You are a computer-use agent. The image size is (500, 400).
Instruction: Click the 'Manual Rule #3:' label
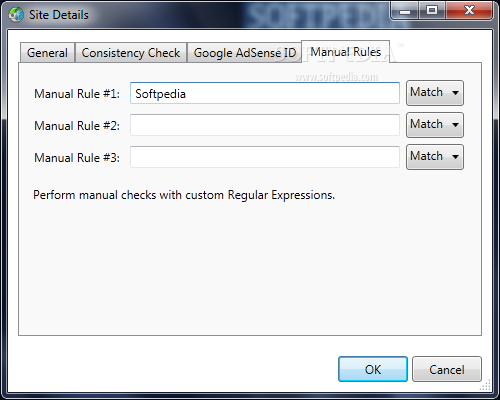pos(77,158)
